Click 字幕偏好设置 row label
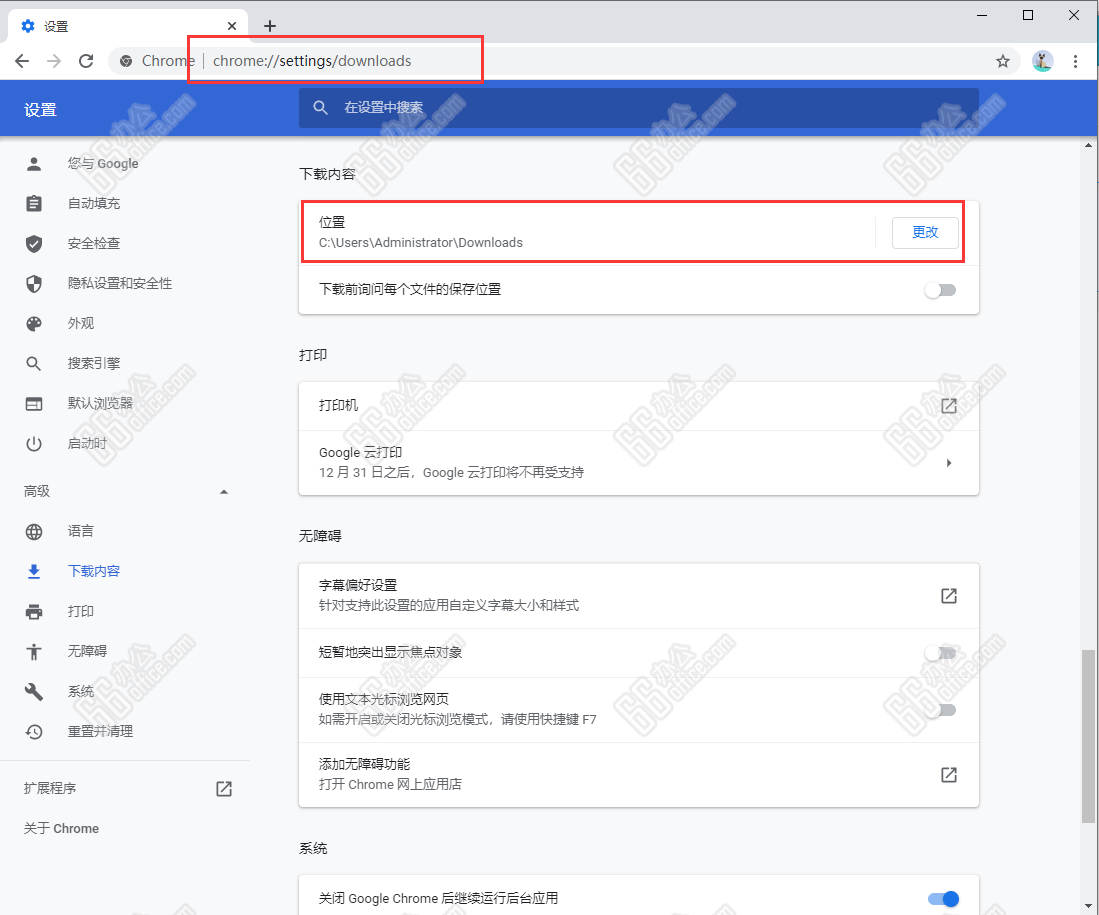 358,585
